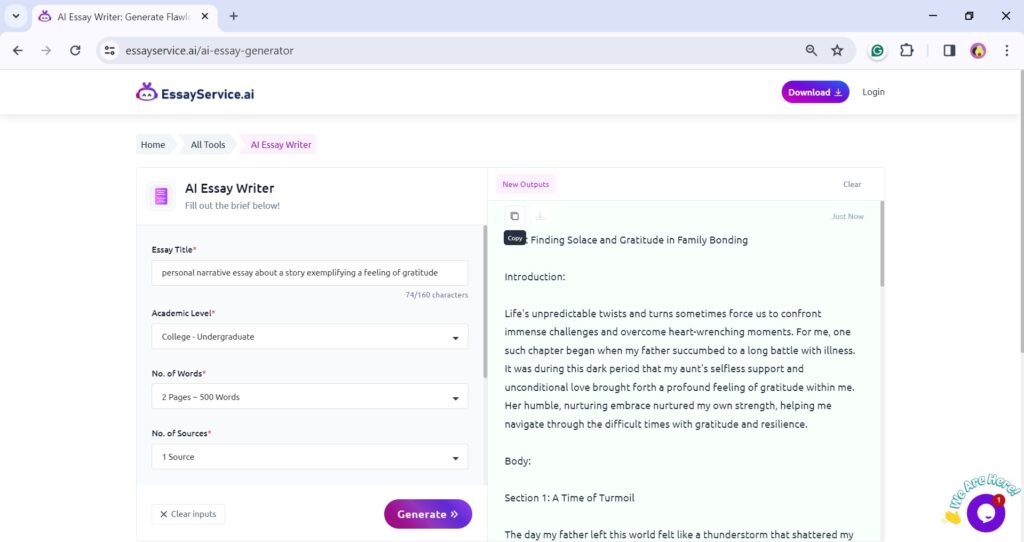Image resolution: width=1024 pixels, height=542 pixels.
Task: Click 'Fill out the brief below!' text
Action: [x=232, y=206]
